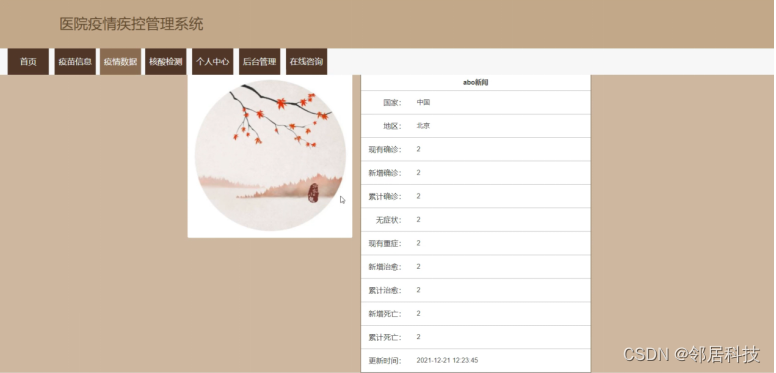Click the value 2 in 新增确诊 row

[419, 173]
